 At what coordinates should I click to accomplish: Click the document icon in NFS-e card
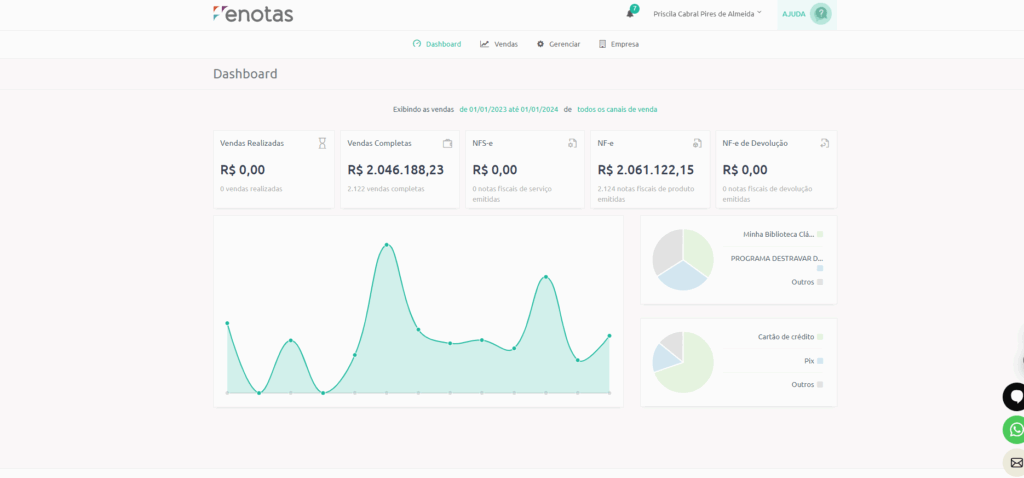(x=572, y=143)
